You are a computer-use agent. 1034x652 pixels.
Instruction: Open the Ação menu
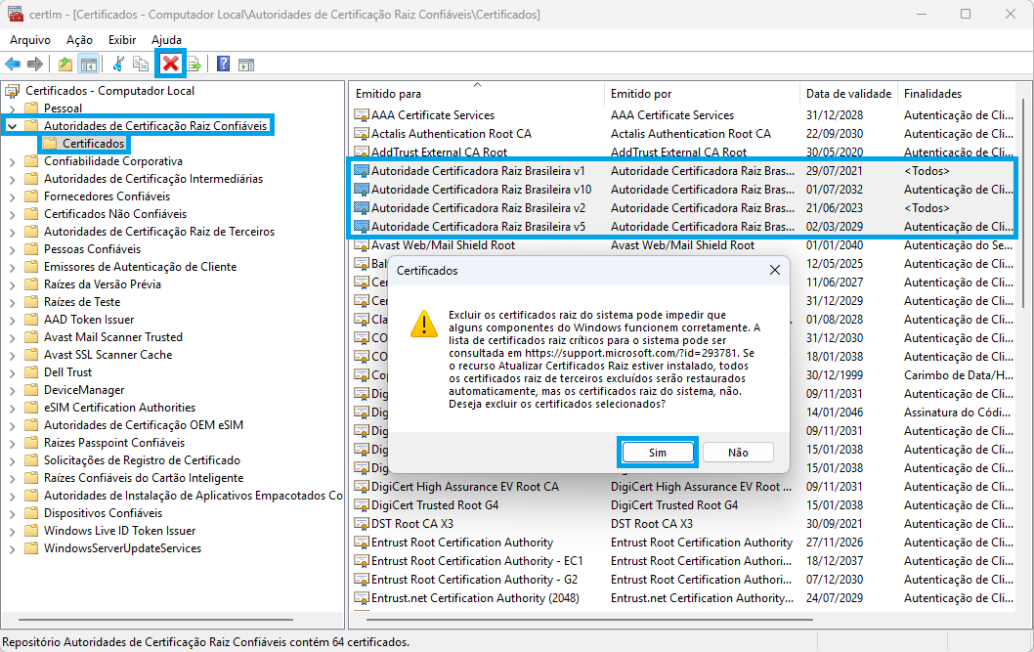tap(79, 39)
